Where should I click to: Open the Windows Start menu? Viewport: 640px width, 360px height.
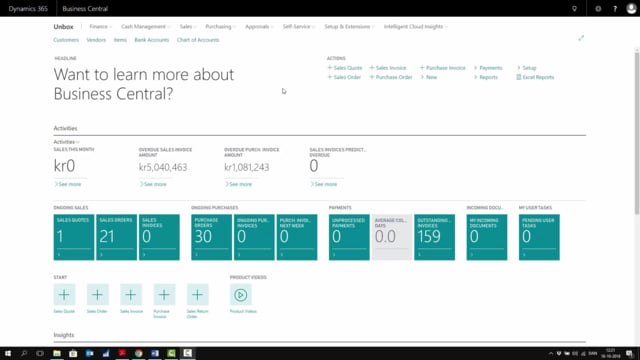(8, 353)
